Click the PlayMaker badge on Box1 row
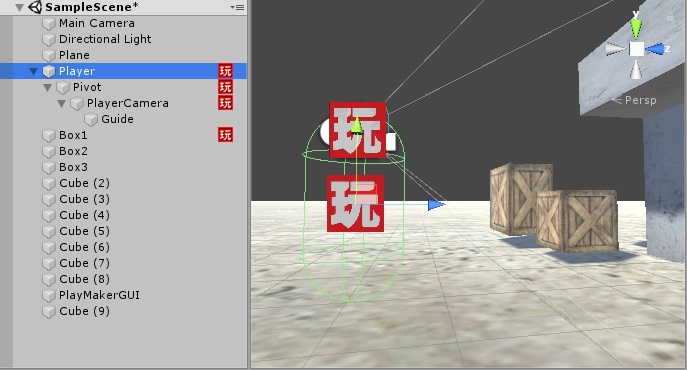 225,135
